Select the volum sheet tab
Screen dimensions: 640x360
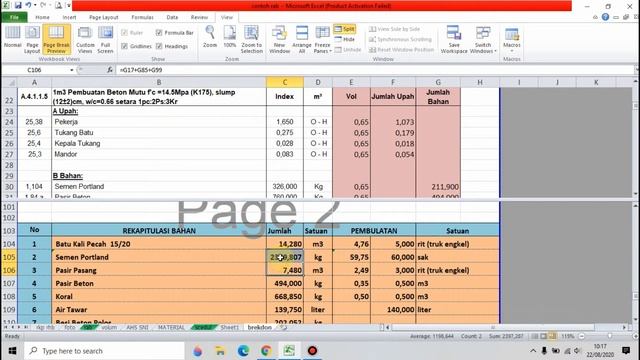[109, 327]
